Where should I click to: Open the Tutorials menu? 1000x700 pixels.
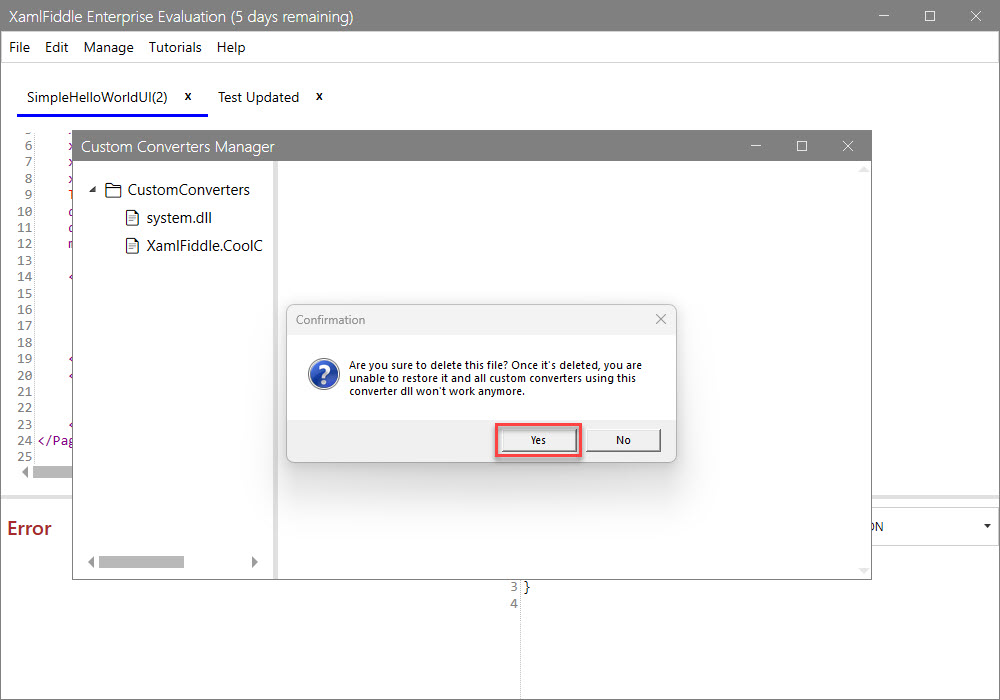click(x=175, y=47)
